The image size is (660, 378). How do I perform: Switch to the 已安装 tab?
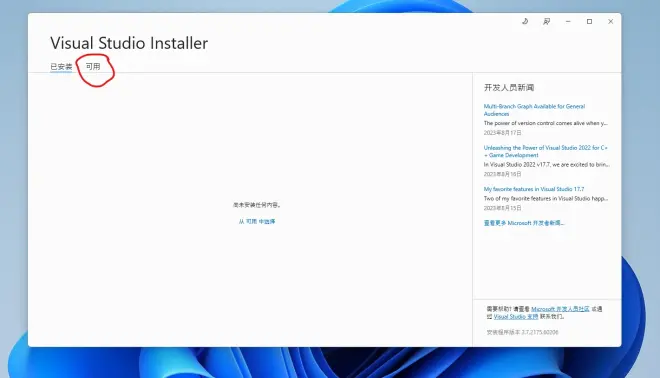pos(61,67)
